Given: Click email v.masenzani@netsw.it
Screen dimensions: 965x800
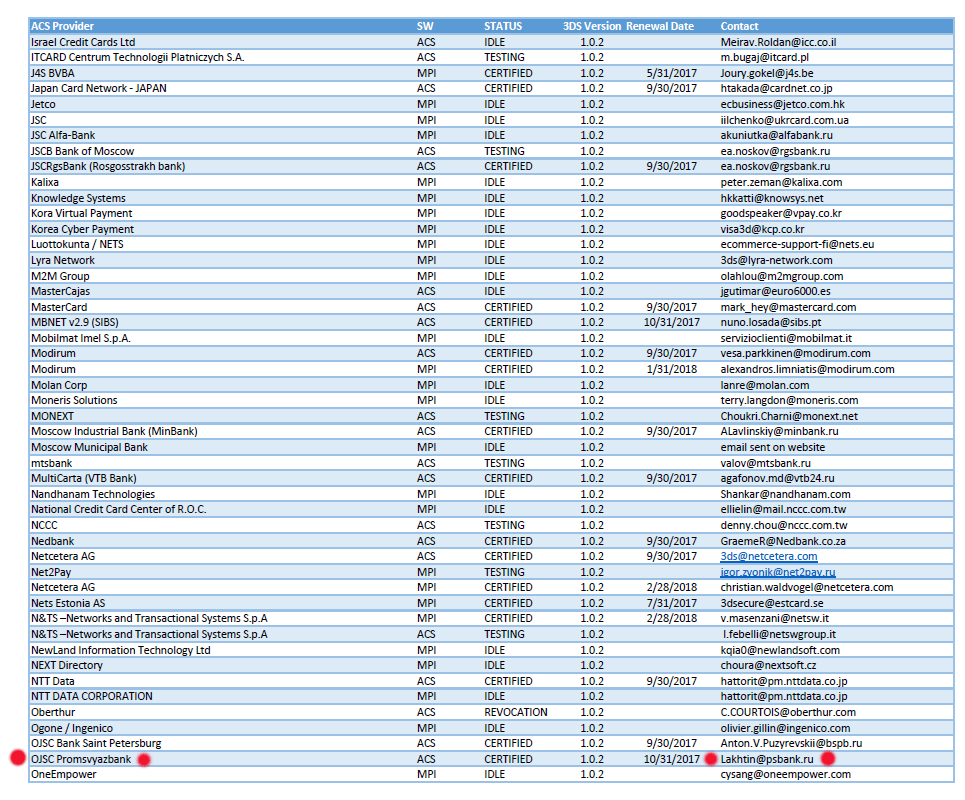Looking at the screenshot, I should click(775, 618).
